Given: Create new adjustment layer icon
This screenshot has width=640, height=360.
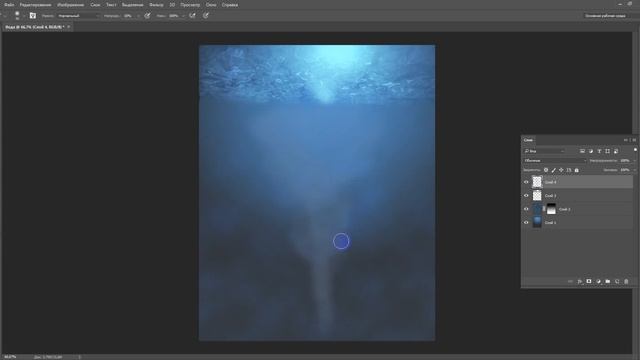Looking at the screenshot, I should [598, 281].
